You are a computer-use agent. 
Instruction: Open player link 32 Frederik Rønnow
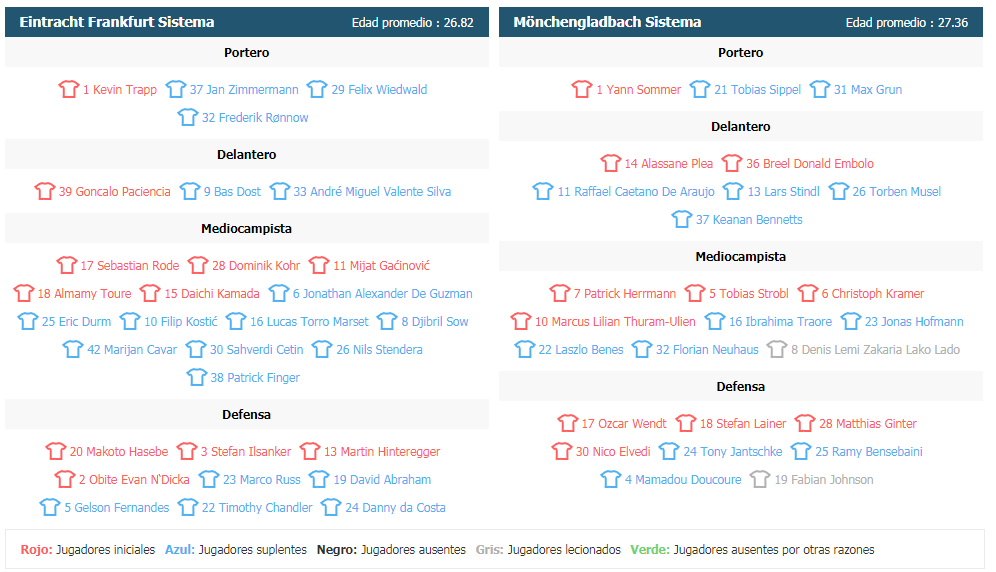tap(255, 118)
